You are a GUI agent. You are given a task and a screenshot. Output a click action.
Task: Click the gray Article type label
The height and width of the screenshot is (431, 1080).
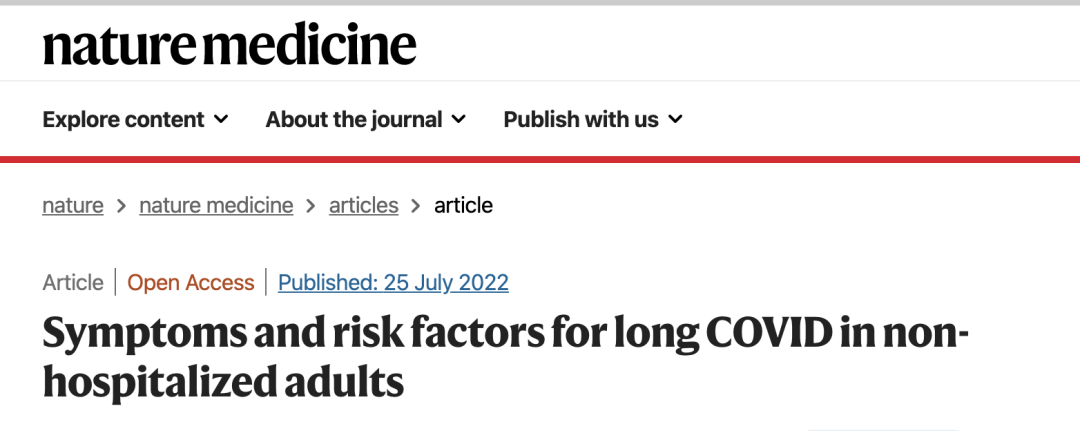pyautogui.click(x=73, y=283)
